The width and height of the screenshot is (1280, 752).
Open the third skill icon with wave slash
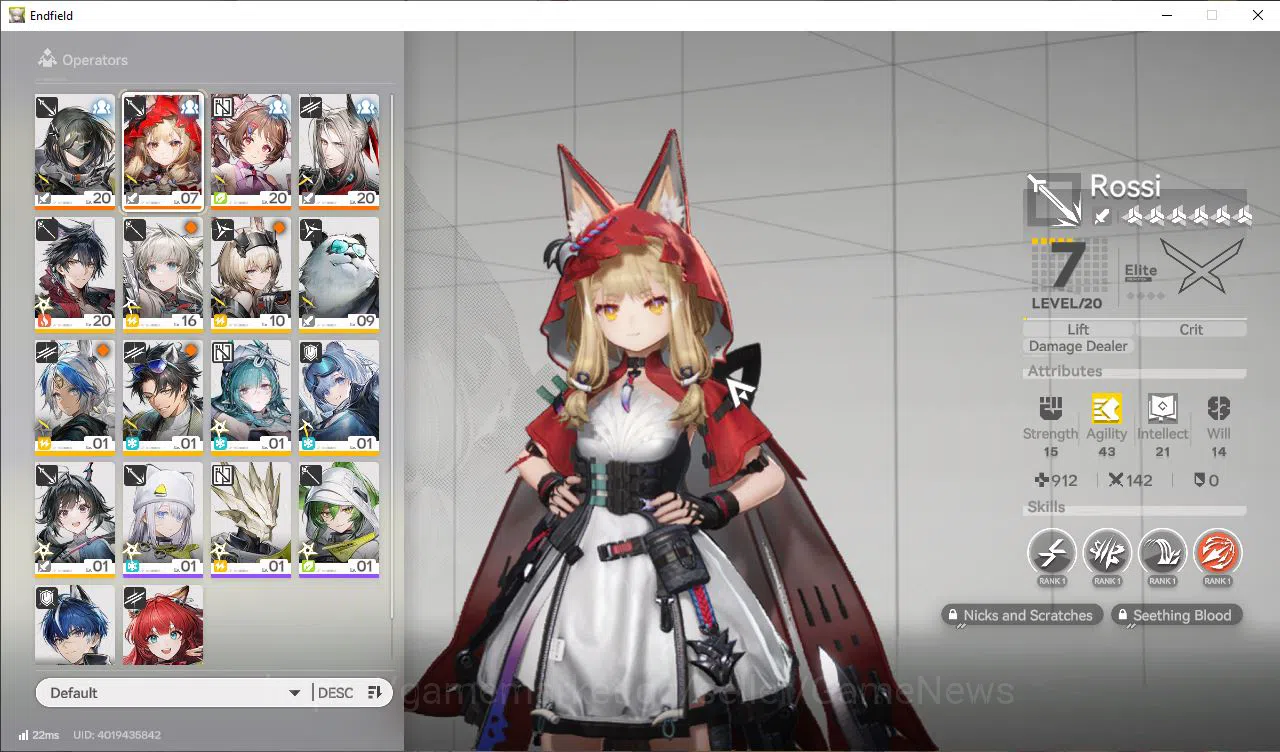tap(1162, 552)
